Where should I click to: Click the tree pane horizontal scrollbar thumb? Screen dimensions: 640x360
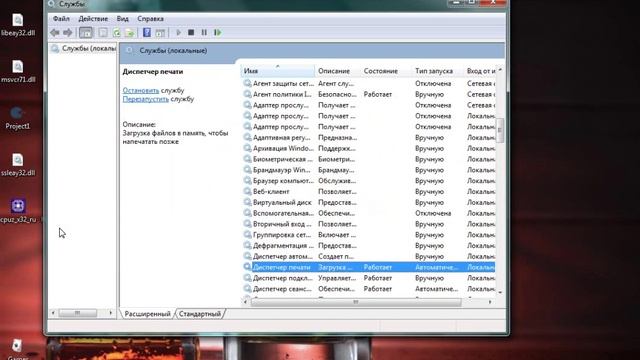[x=78, y=313]
